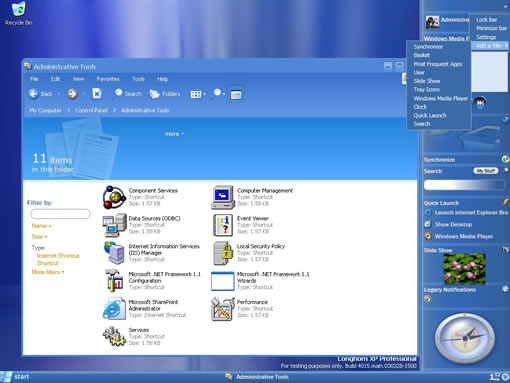Click the Quick Launch pencil edit icon
Image resolution: width=510 pixels, height=383 pixels.
506,202
